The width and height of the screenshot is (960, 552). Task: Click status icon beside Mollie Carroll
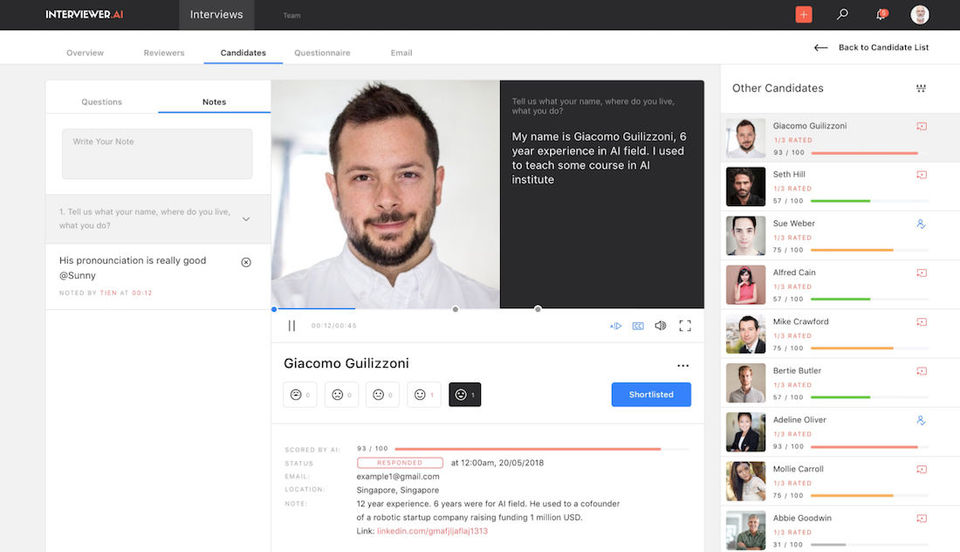click(921, 469)
